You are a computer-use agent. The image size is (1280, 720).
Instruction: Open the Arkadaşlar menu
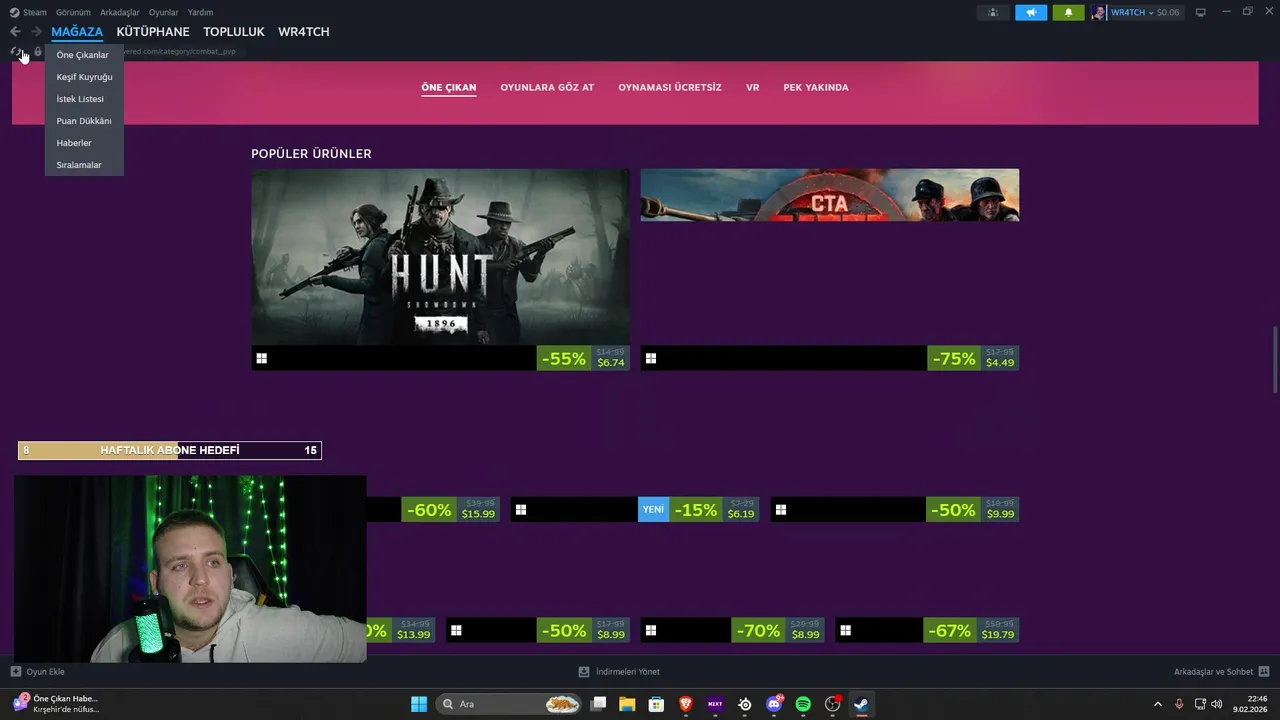[120, 12]
